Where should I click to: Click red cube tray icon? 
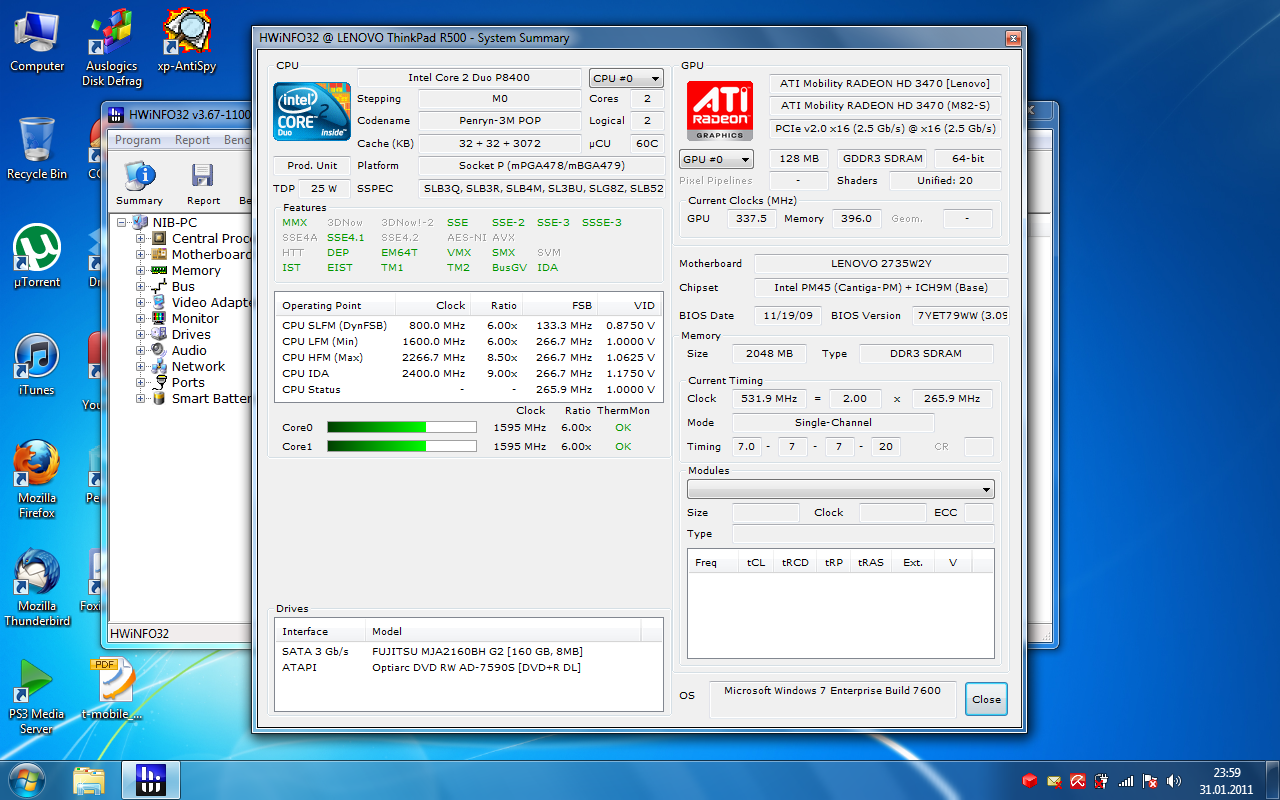click(x=1030, y=780)
